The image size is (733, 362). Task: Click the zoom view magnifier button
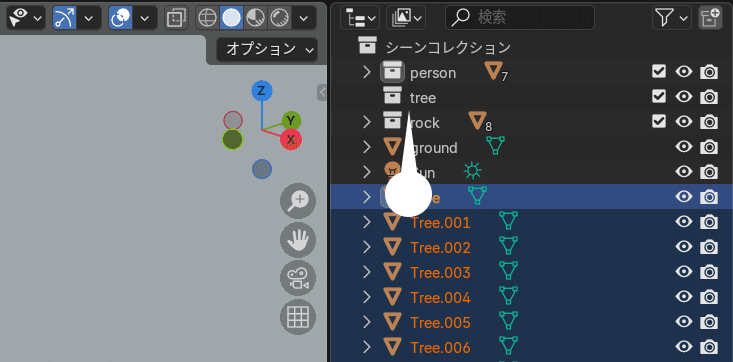[x=298, y=201]
